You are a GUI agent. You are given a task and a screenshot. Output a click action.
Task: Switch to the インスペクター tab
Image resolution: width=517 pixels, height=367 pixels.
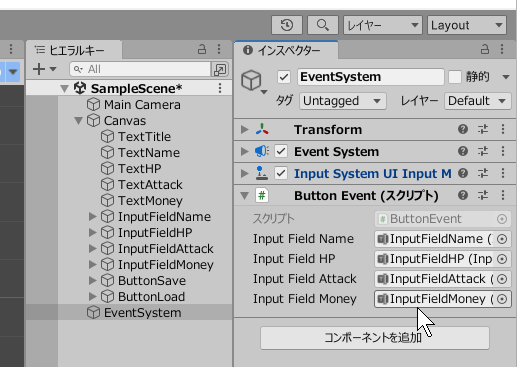click(x=287, y=50)
